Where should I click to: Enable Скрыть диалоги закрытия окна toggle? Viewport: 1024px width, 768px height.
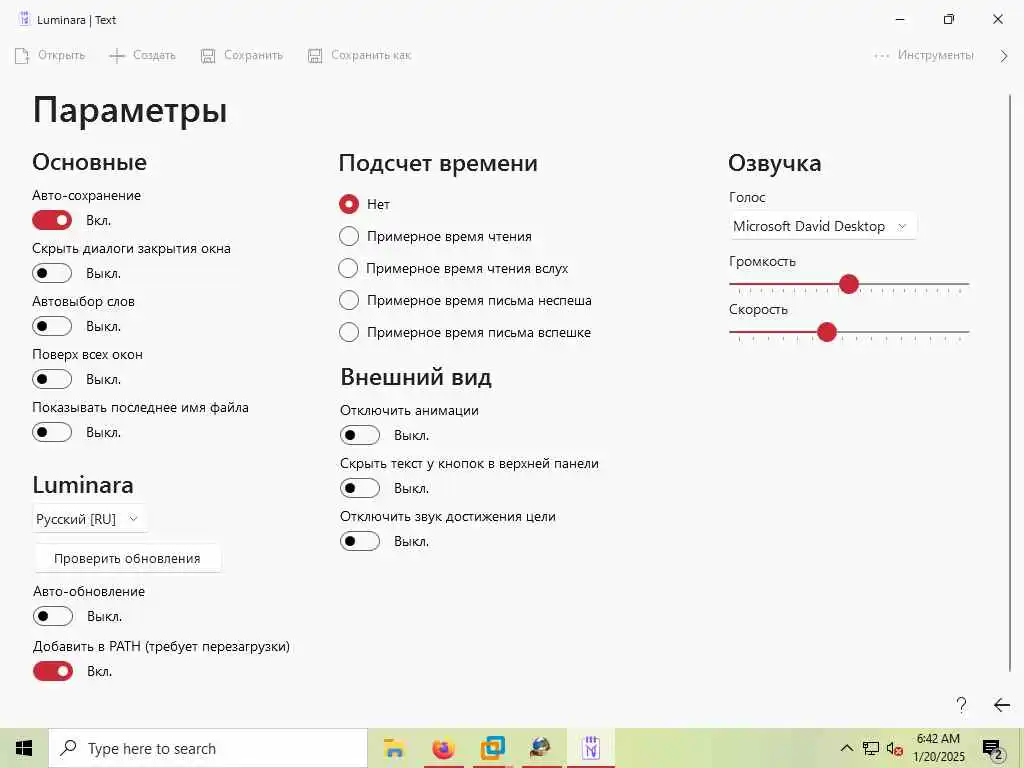[x=52, y=273]
